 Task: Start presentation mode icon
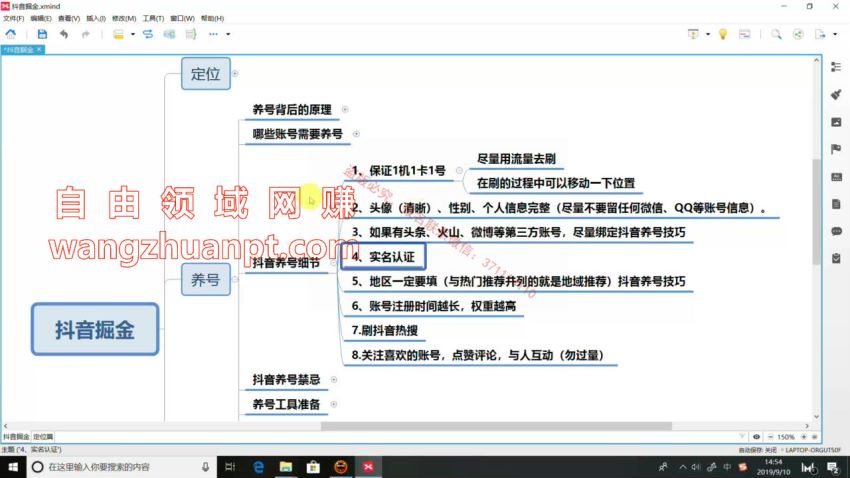click(x=693, y=34)
